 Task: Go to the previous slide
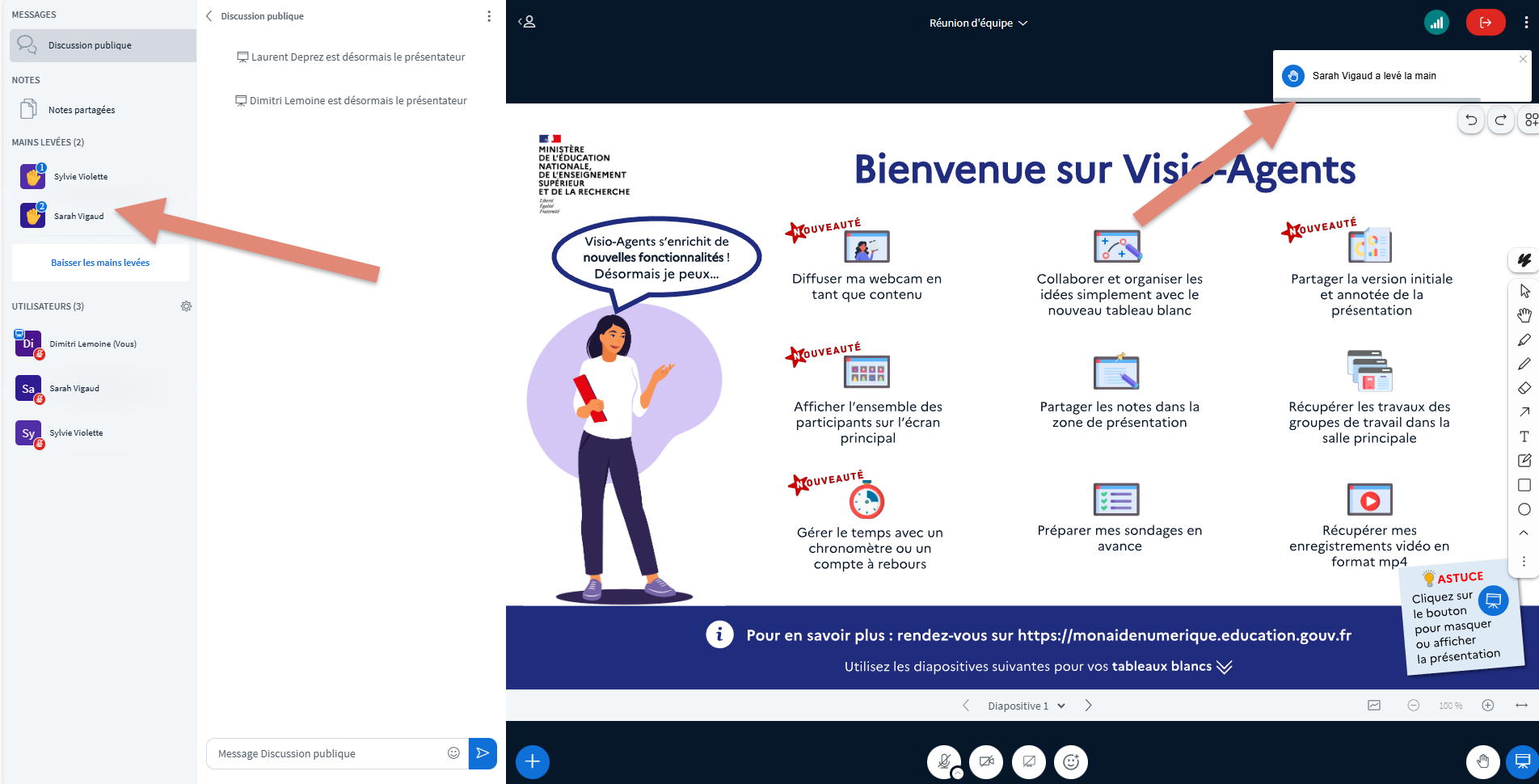(966, 706)
